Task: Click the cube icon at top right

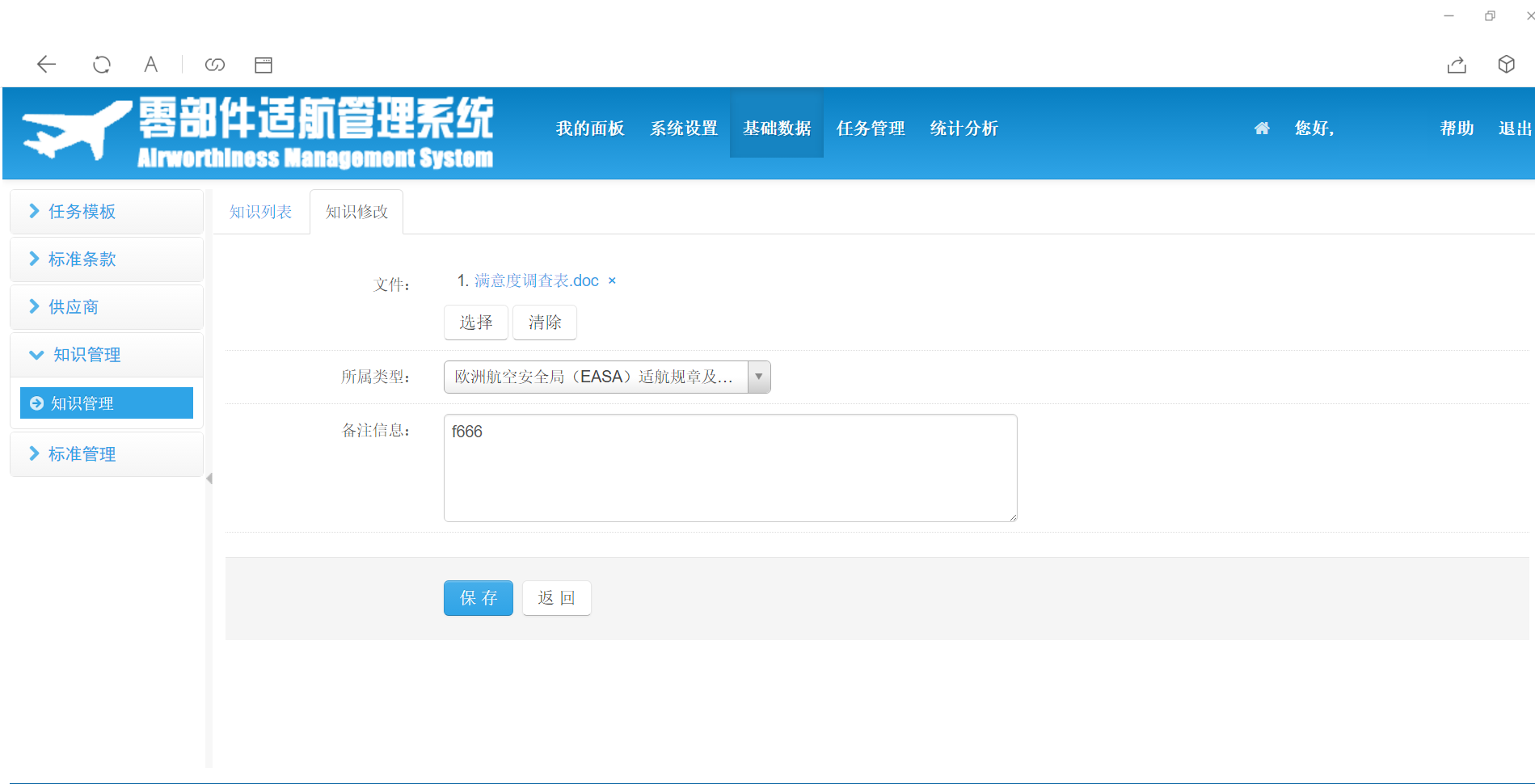Action: pos(1506,64)
